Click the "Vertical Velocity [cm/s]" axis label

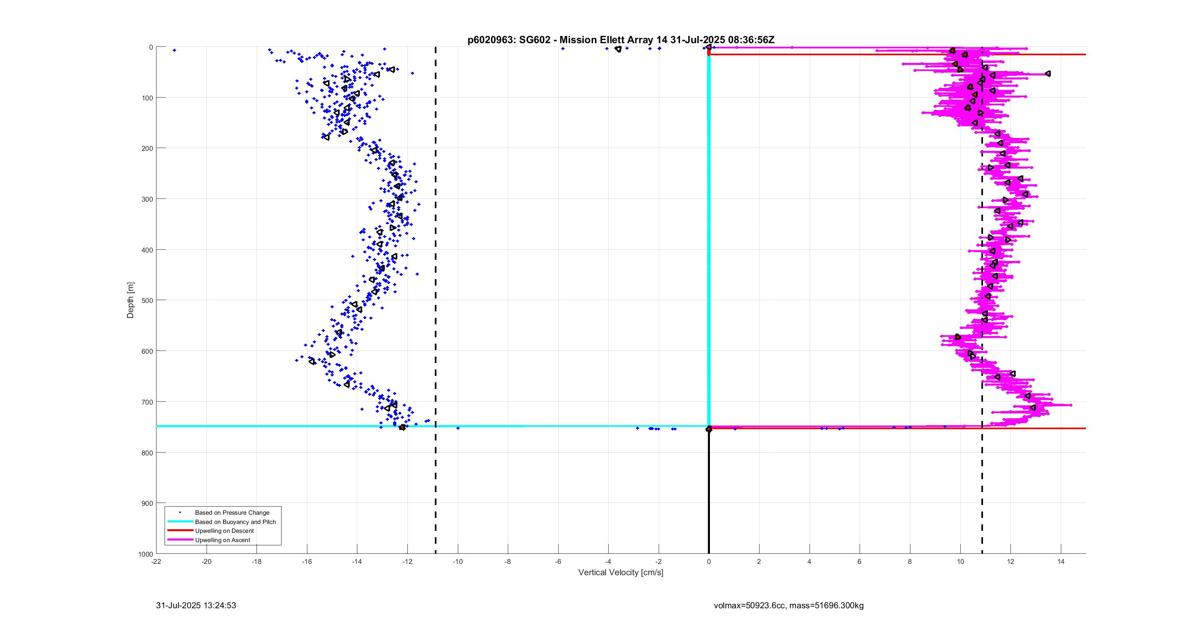pos(620,573)
